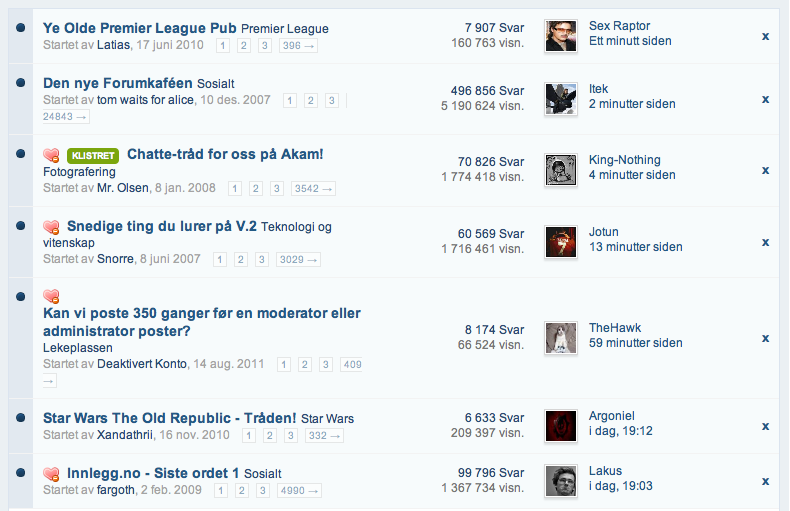Click the heart icon next to Chatte-tråd thread
Viewport: 790px width, 511px height.
point(51,155)
